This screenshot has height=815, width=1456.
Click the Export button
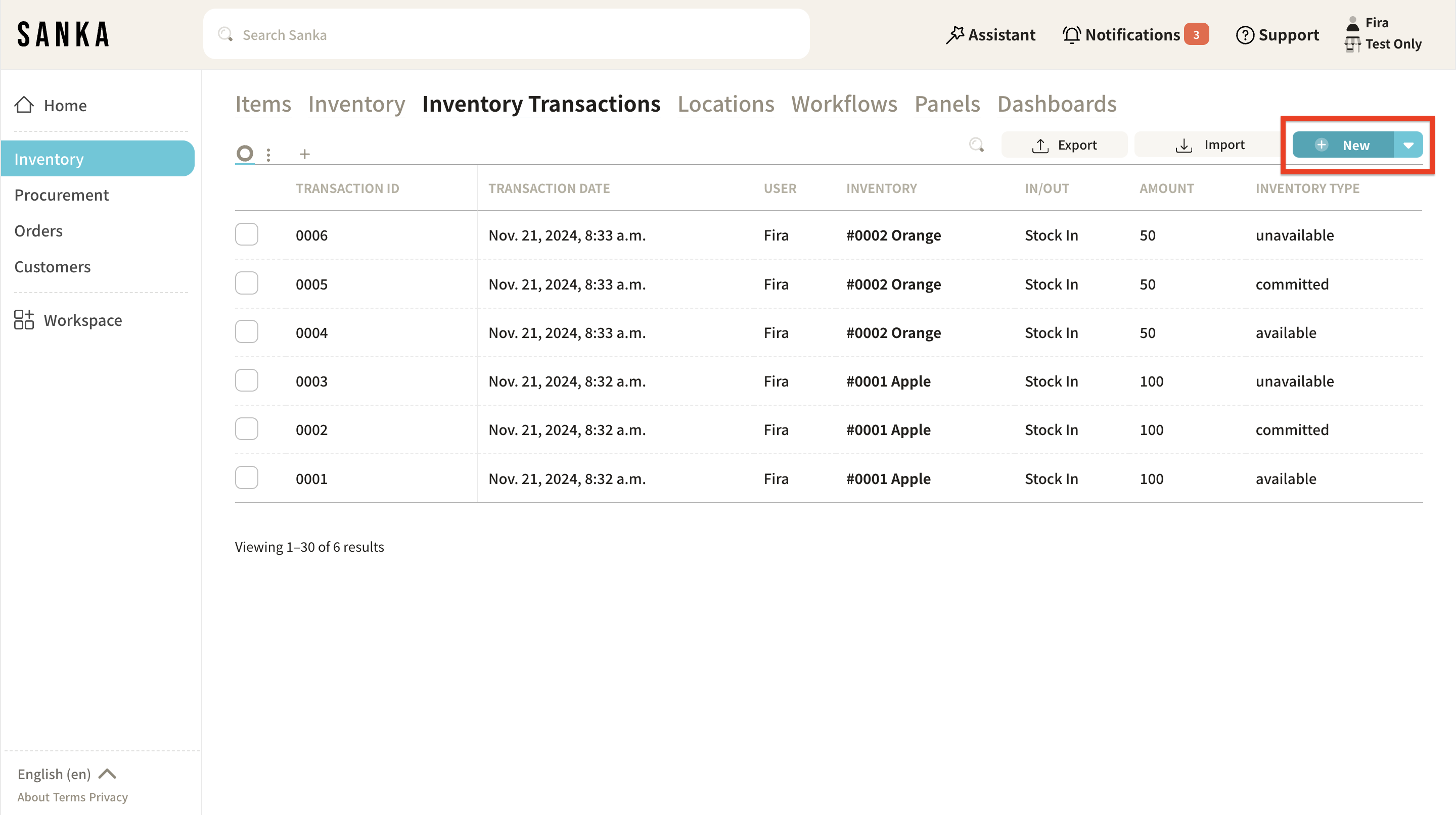pos(1064,145)
